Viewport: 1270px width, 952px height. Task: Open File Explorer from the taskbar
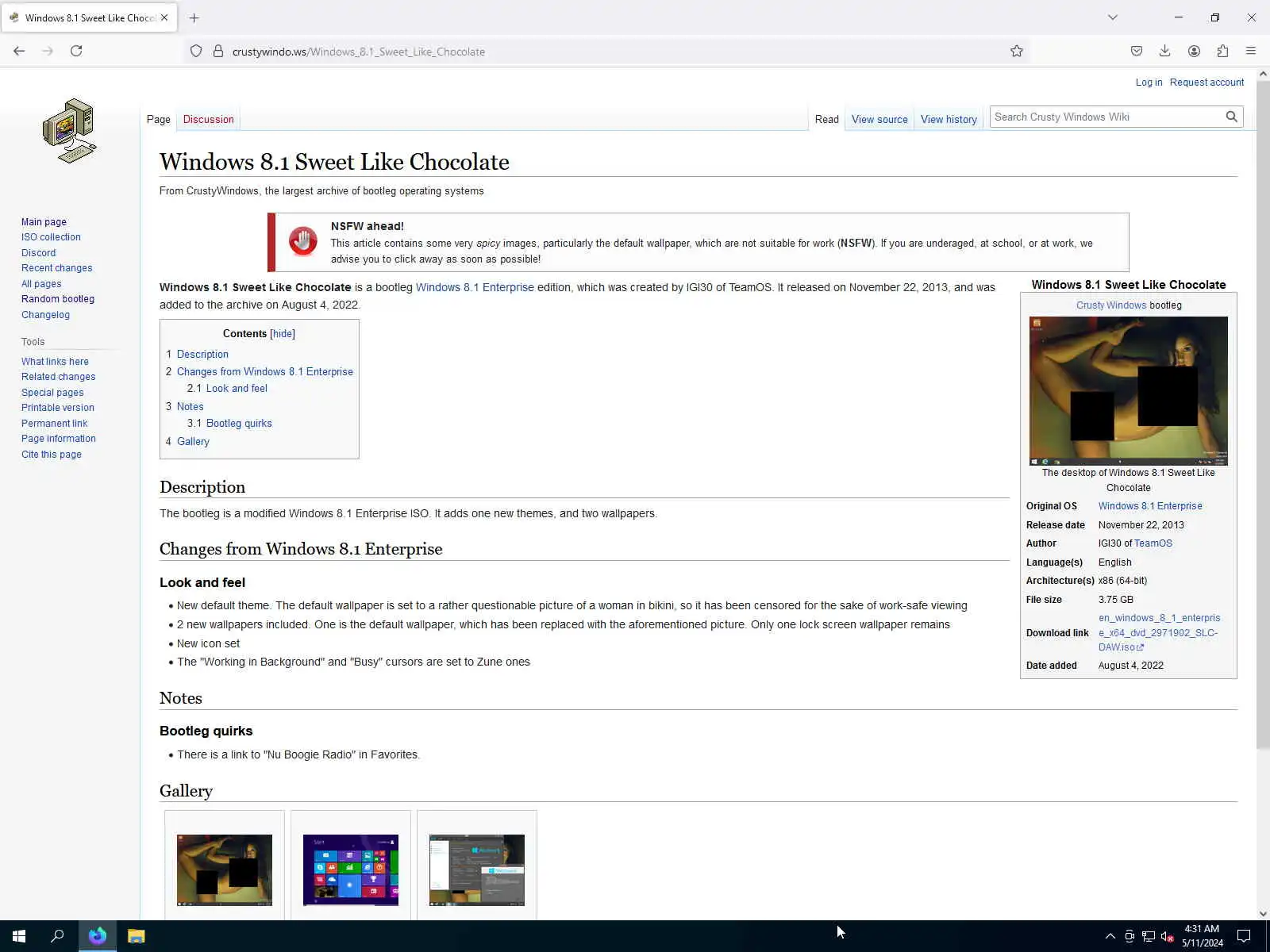click(137, 936)
